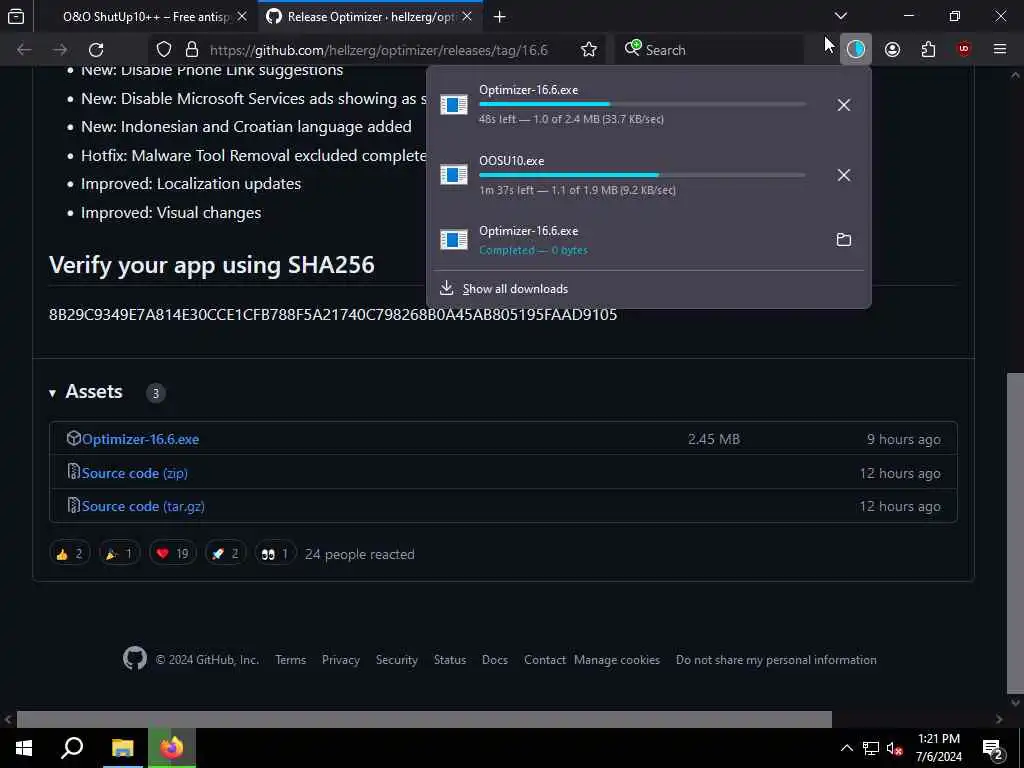Open the taskbar clock and date
Image resolution: width=1024 pixels, height=768 pixels.
tap(938, 748)
